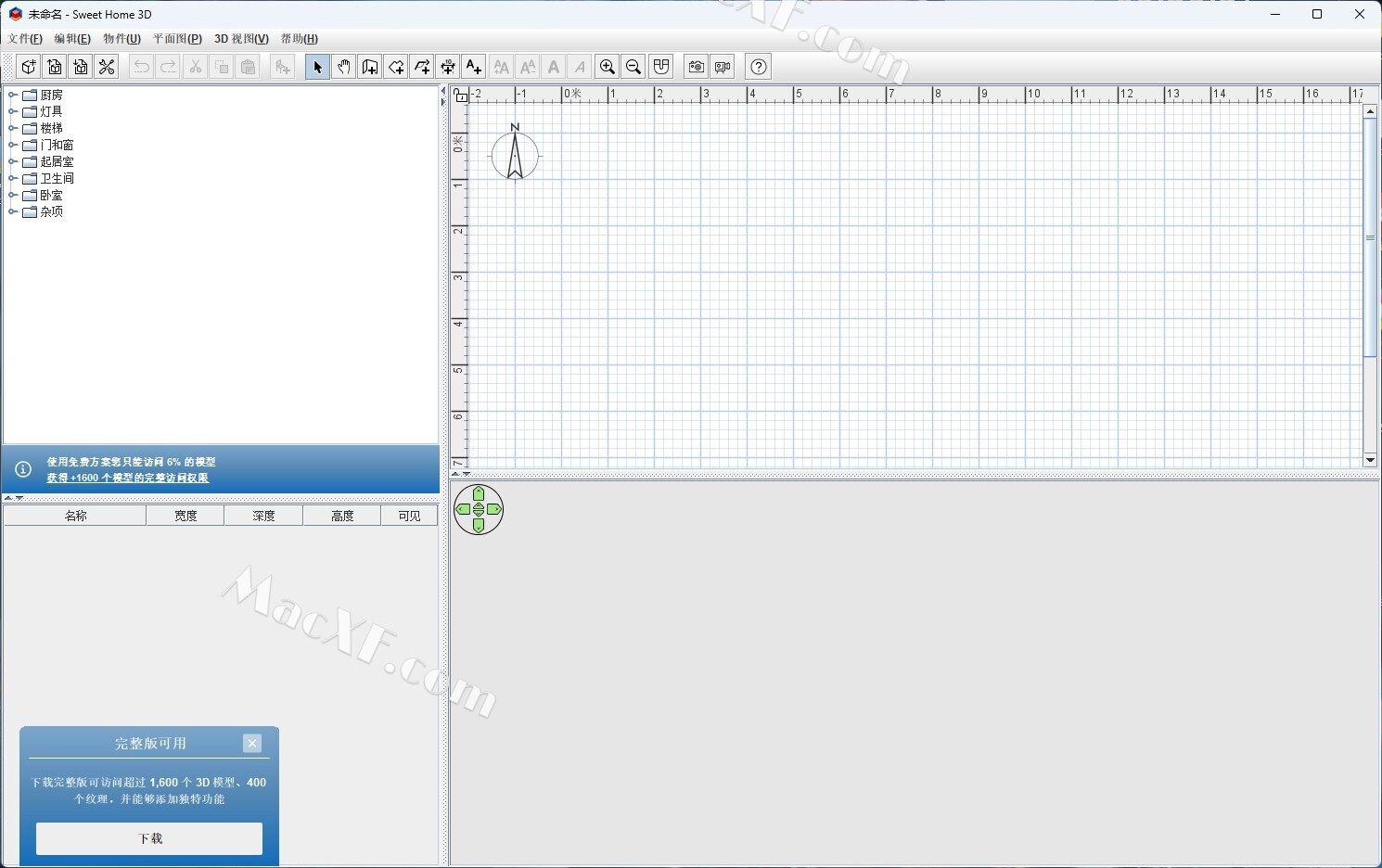Image resolution: width=1382 pixels, height=868 pixels.
Task: Sort furniture list by 高度 column
Action: 342,516
